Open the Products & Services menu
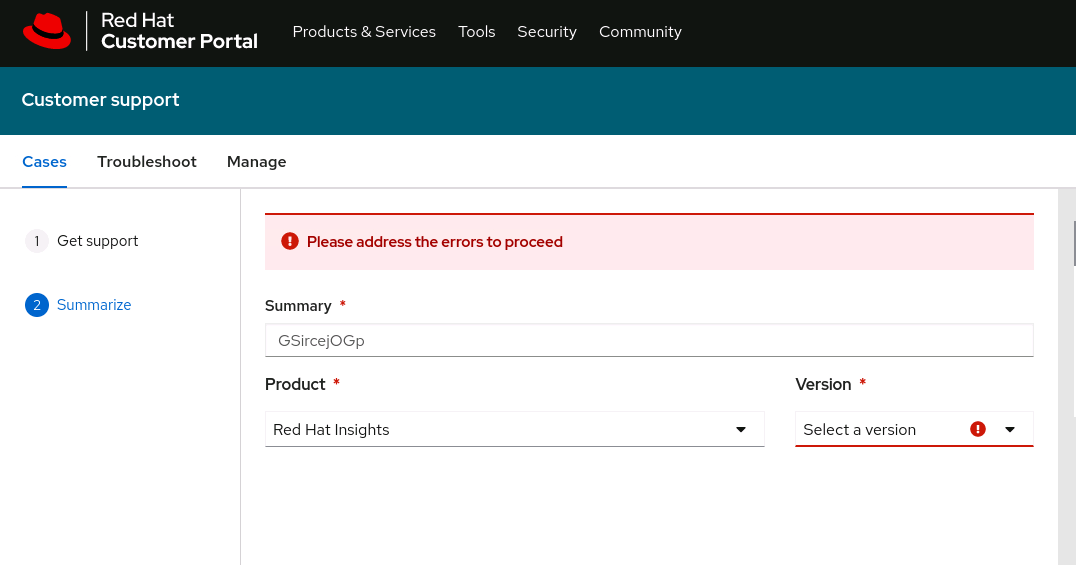 click(x=364, y=32)
